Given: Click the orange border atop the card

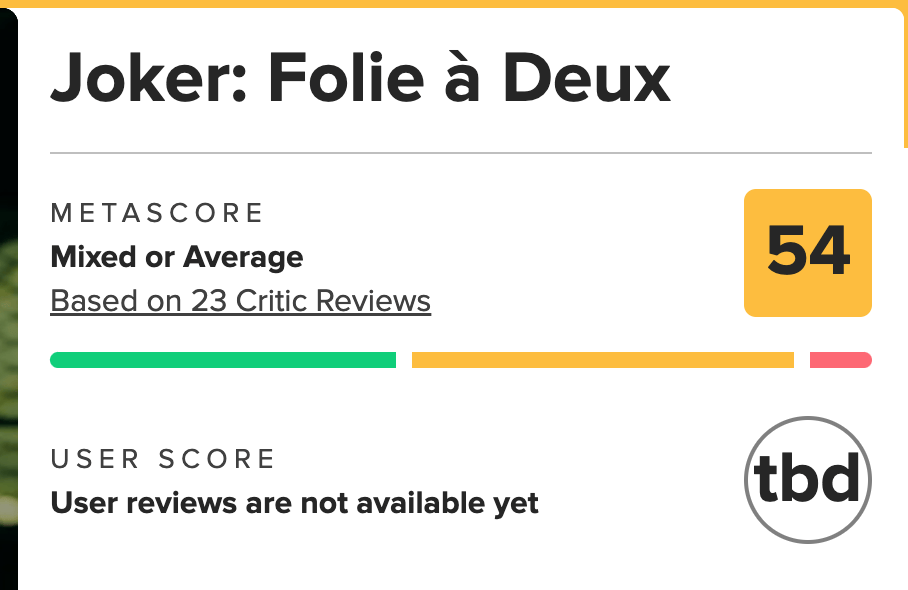Looking at the screenshot, I should [x=460, y=4].
